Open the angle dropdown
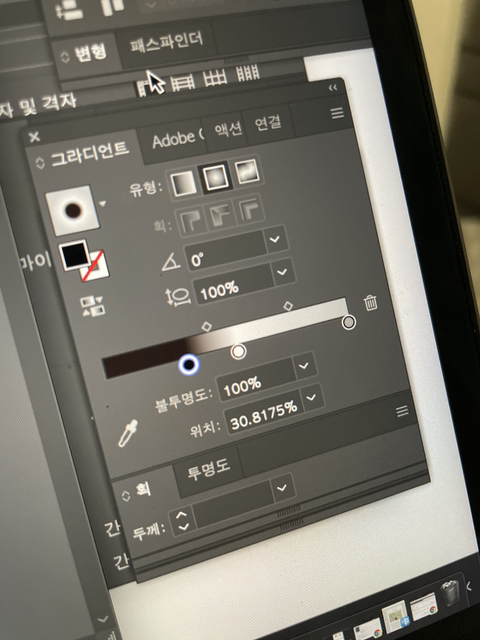 276,239
